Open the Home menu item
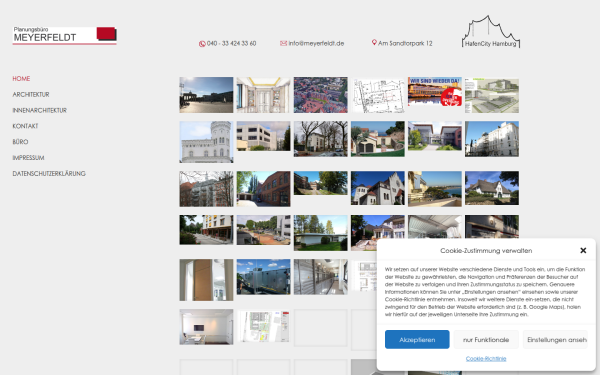Viewport: 600px width, 375px height. tap(21, 78)
